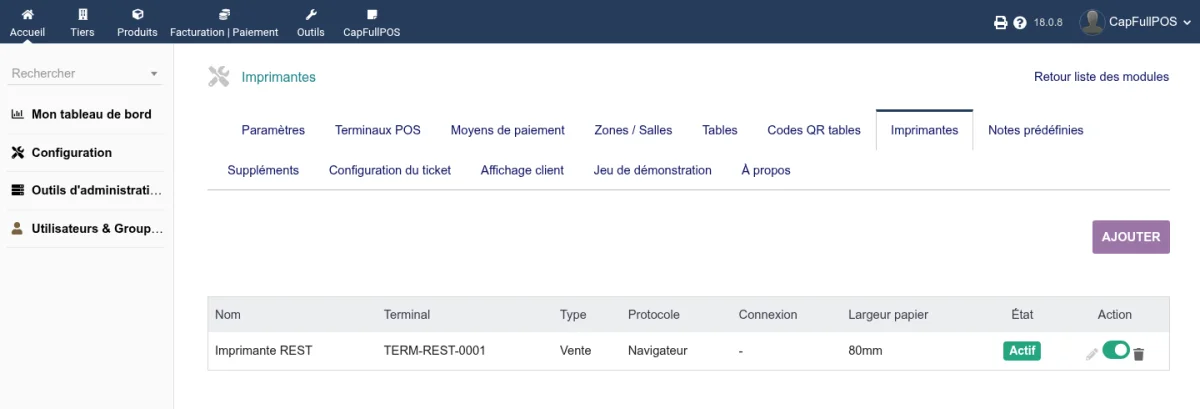
Task: Click the Outils d'administration server icon
Action: pos(17,190)
